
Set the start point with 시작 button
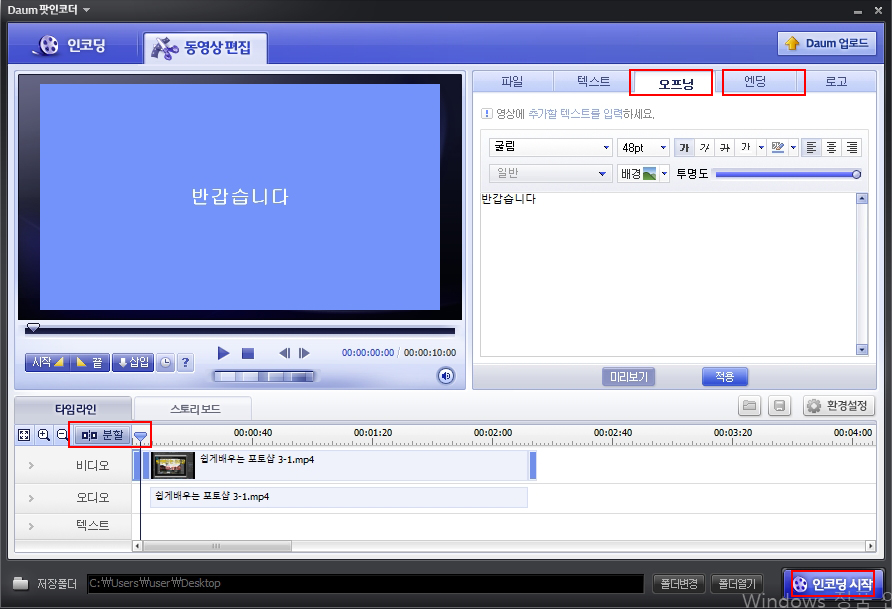point(47,362)
